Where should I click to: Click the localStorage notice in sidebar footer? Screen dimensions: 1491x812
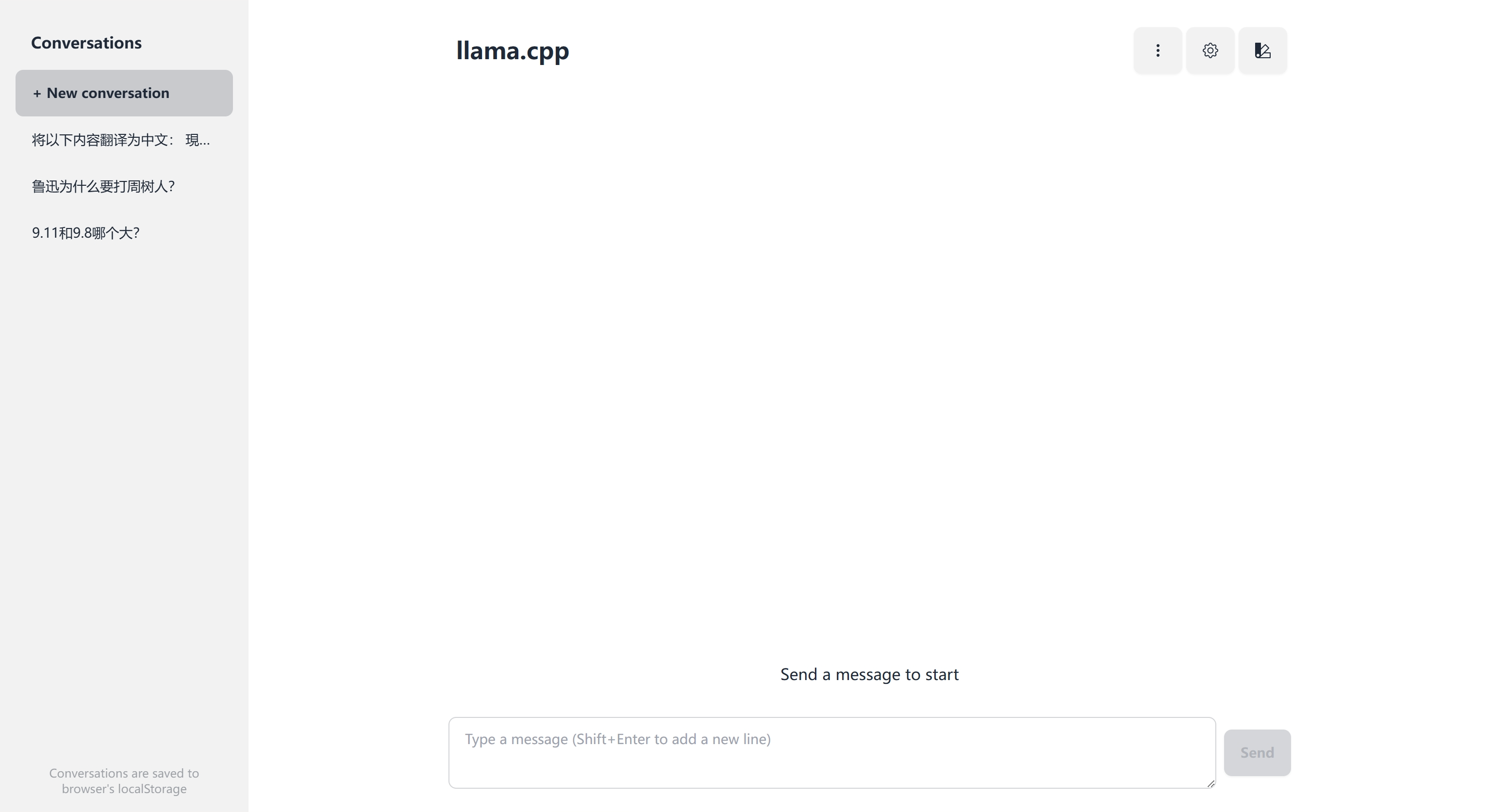click(124, 781)
